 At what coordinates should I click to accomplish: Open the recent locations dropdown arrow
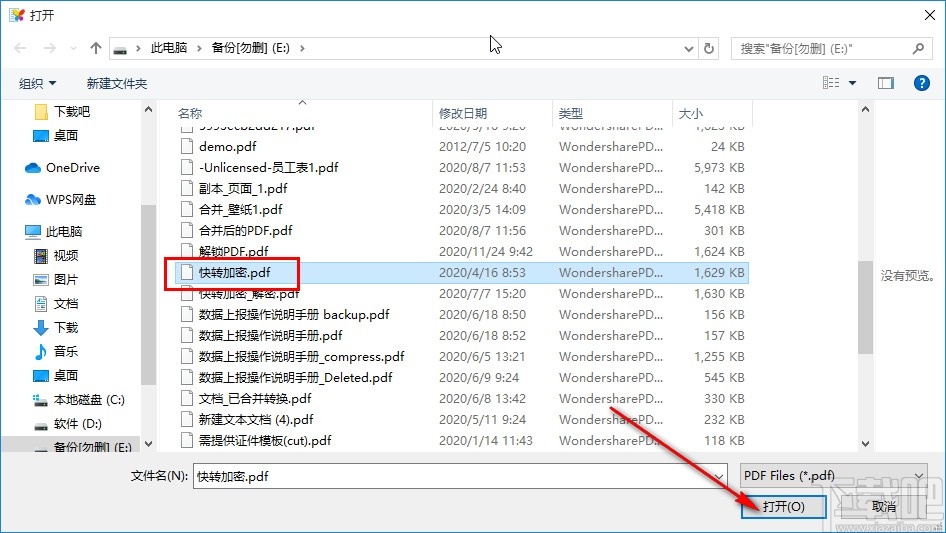[x=73, y=48]
